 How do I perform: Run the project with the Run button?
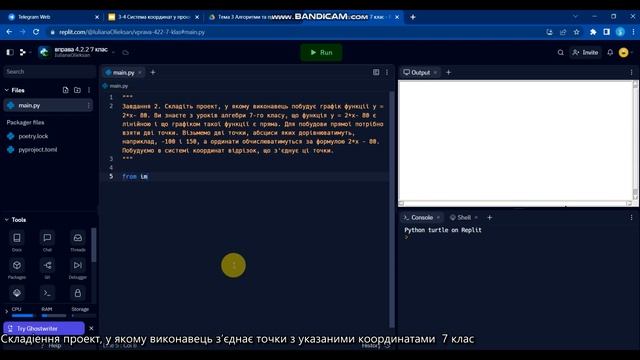(x=321, y=52)
